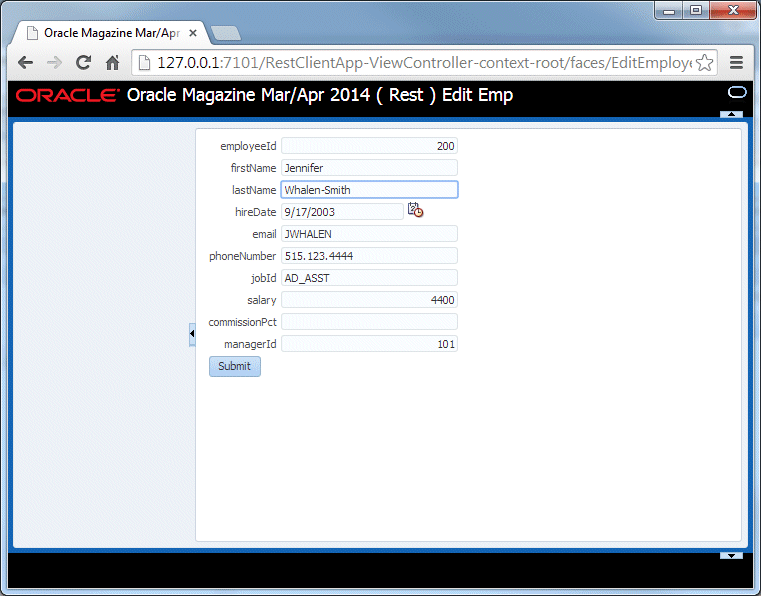
Task: Bookmark page with the star icon
Action: tap(704, 63)
